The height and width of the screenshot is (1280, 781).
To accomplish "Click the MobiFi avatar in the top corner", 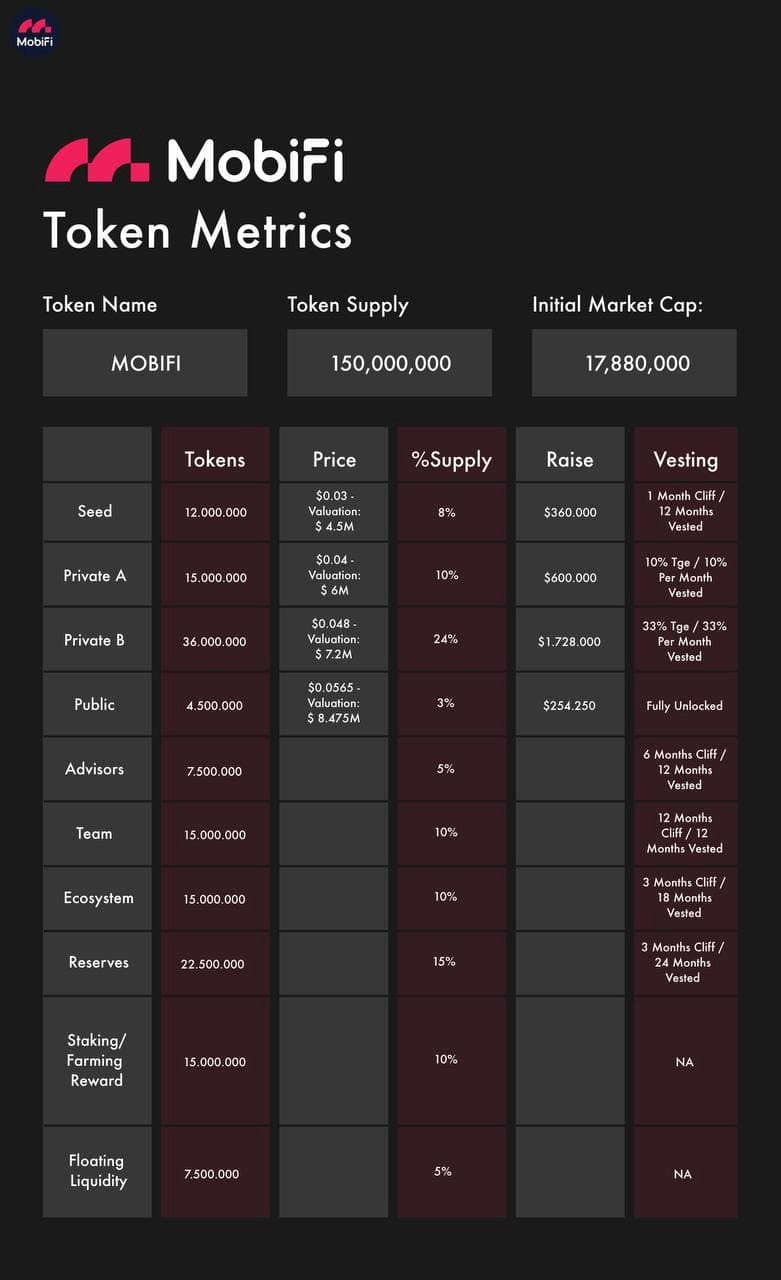I will coord(34,32).
